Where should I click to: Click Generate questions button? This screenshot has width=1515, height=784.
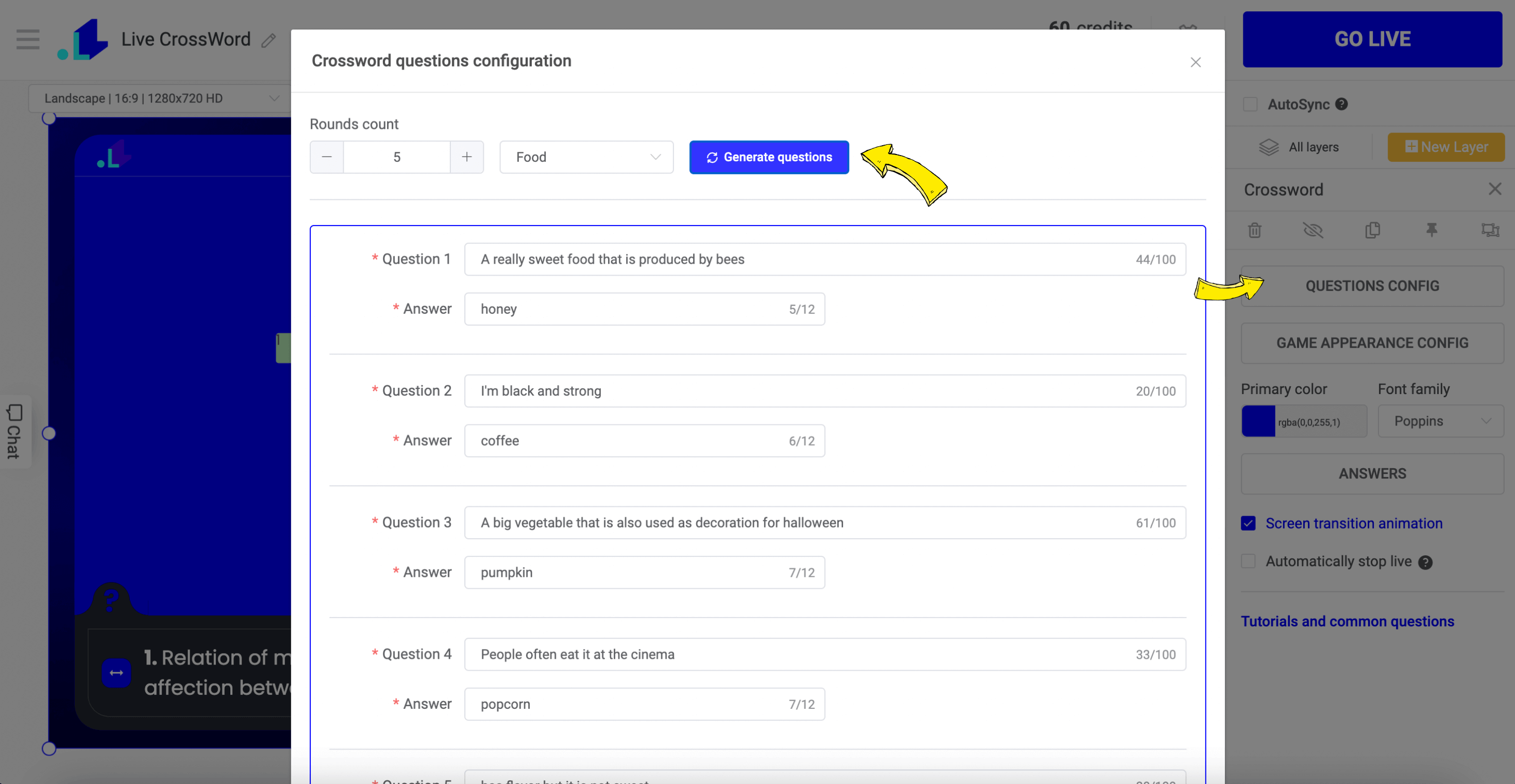[769, 157]
